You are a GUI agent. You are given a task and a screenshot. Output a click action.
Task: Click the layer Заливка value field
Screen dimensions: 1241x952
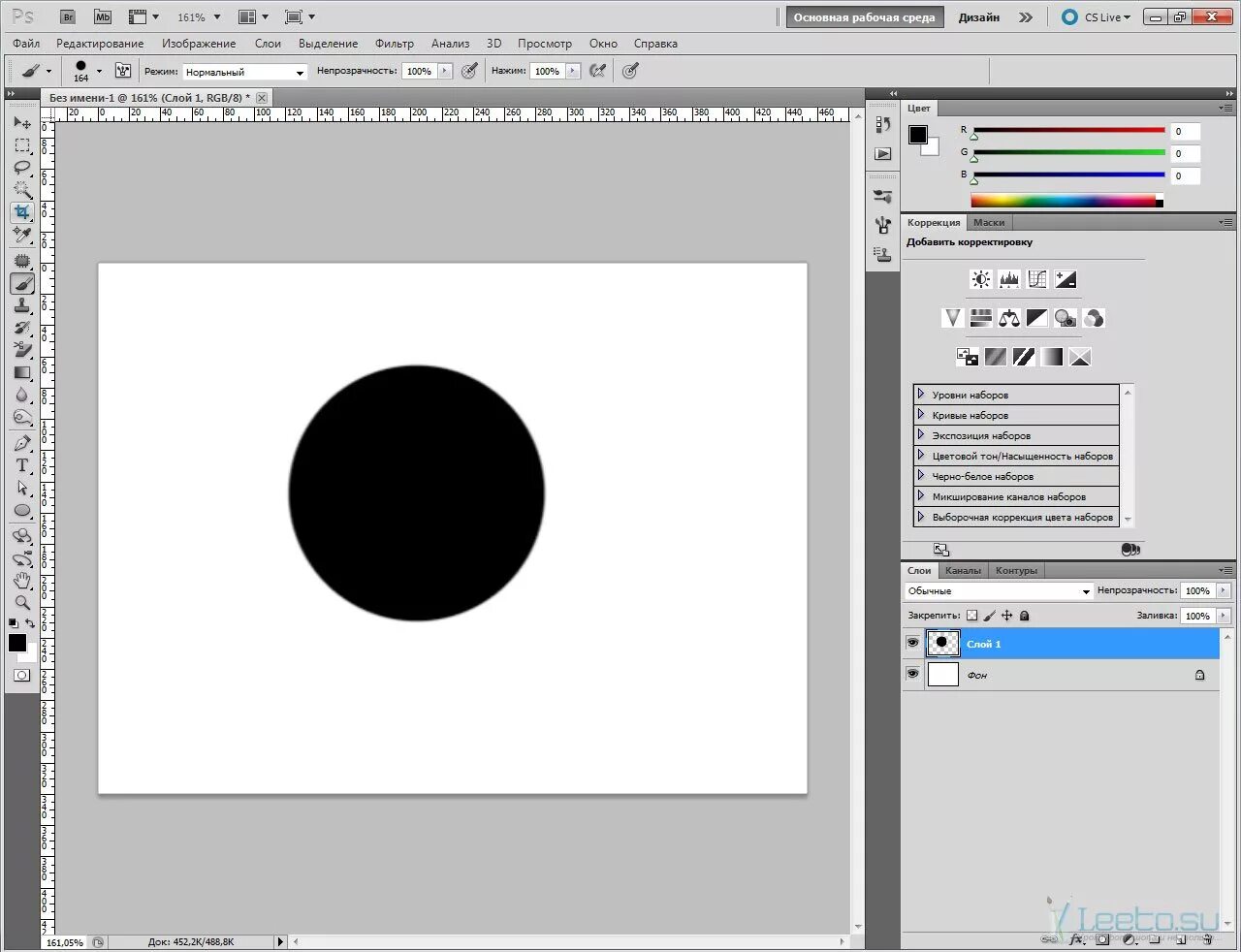(x=1198, y=616)
